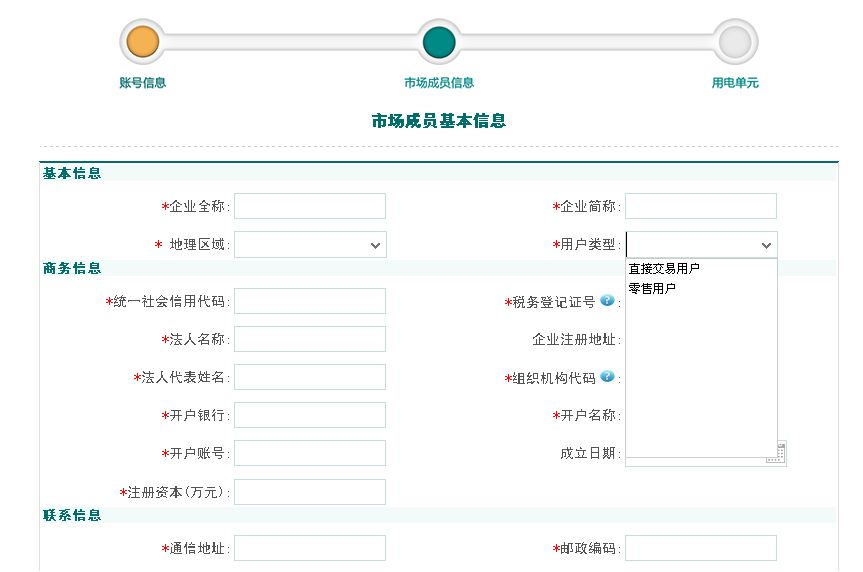Click the teal 市场成员信息 step circle

point(439,42)
